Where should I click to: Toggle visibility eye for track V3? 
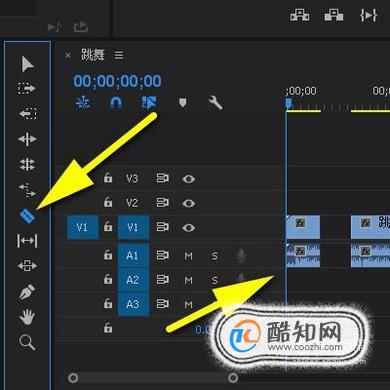(189, 179)
